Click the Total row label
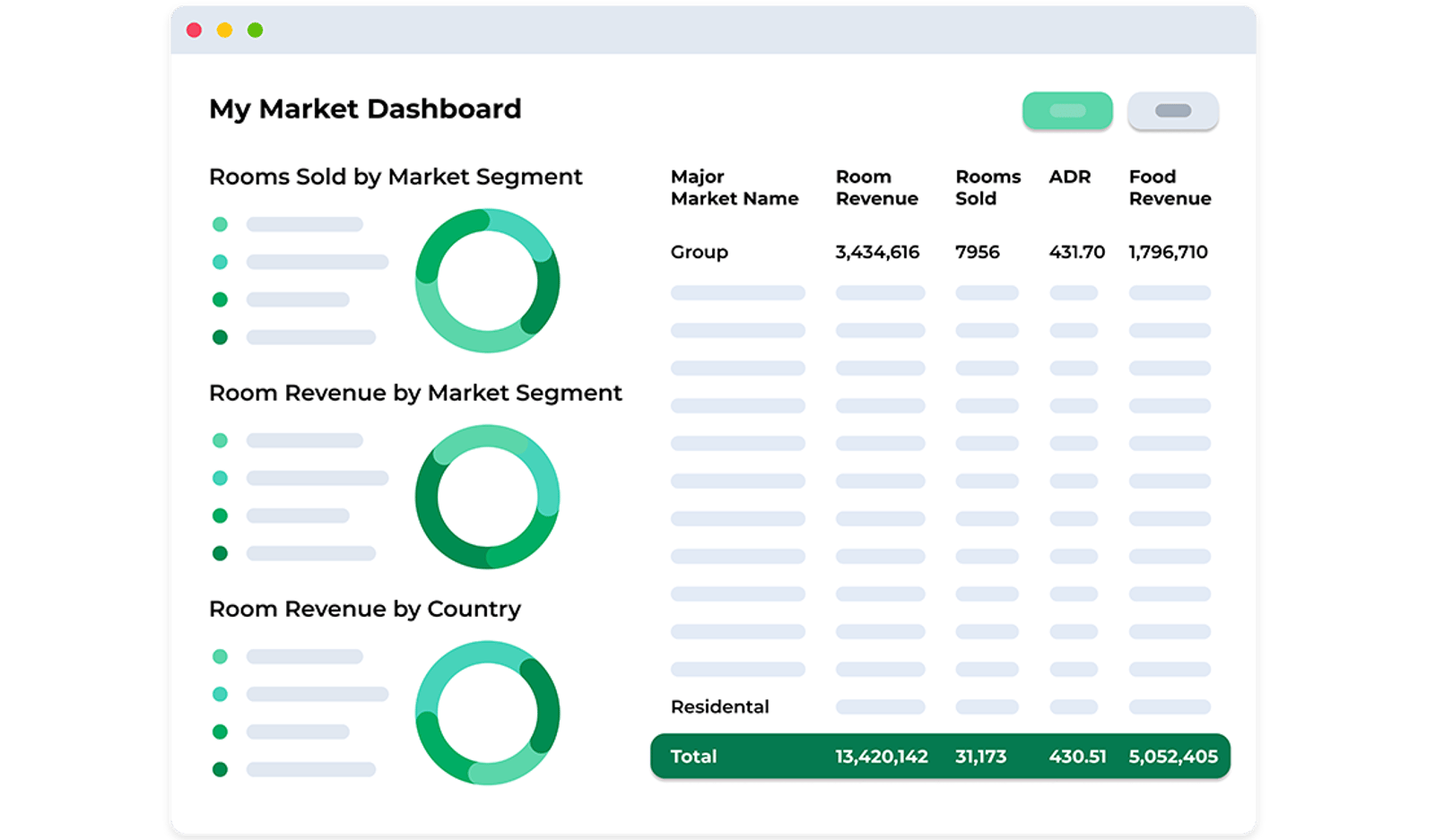The image size is (1435, 840). pyautogui.click(x=693, y=756)
